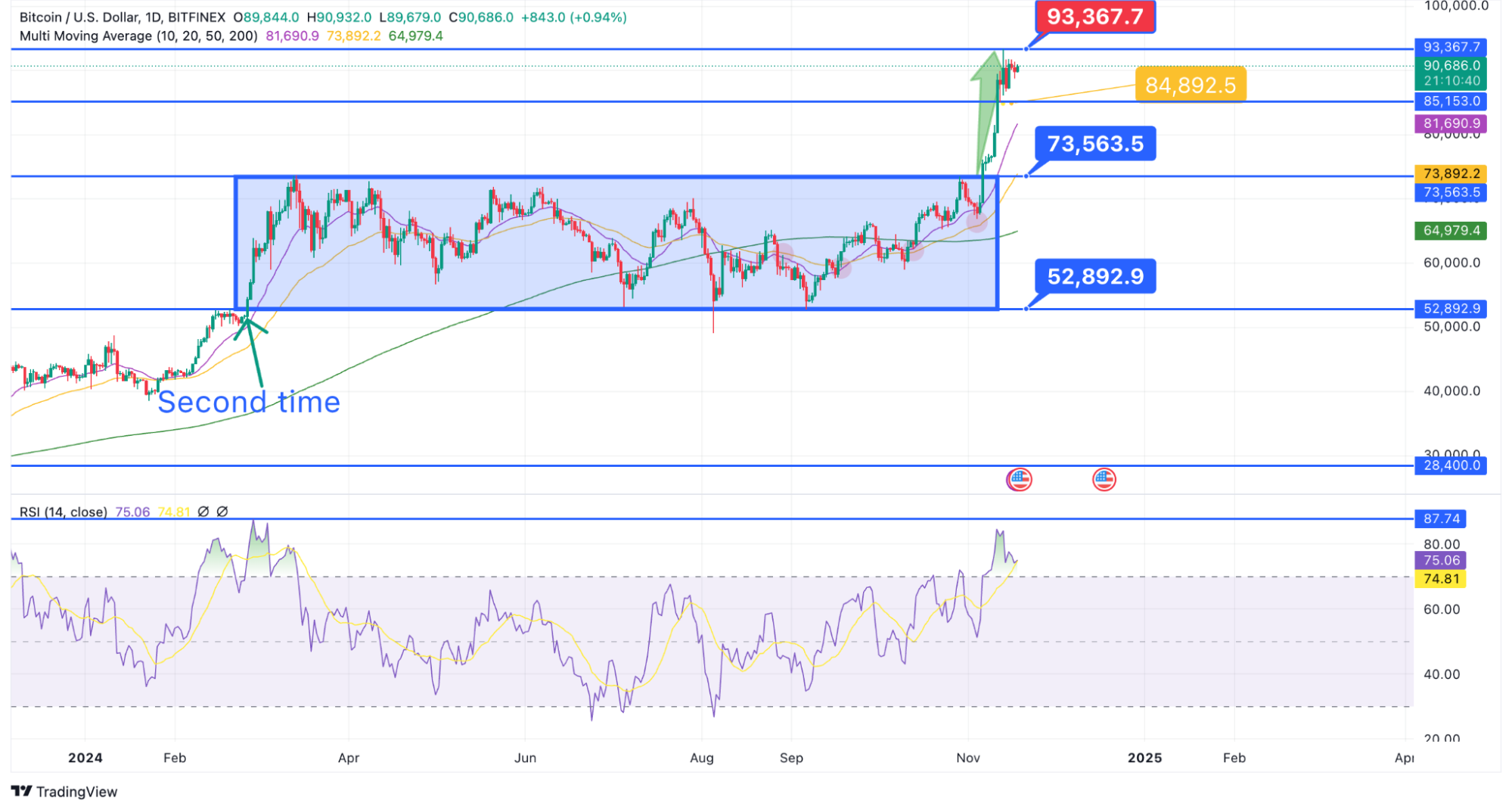Click the purple 75.06 RSI axis label
The image size is (1512, 809).
(1440, 560)
